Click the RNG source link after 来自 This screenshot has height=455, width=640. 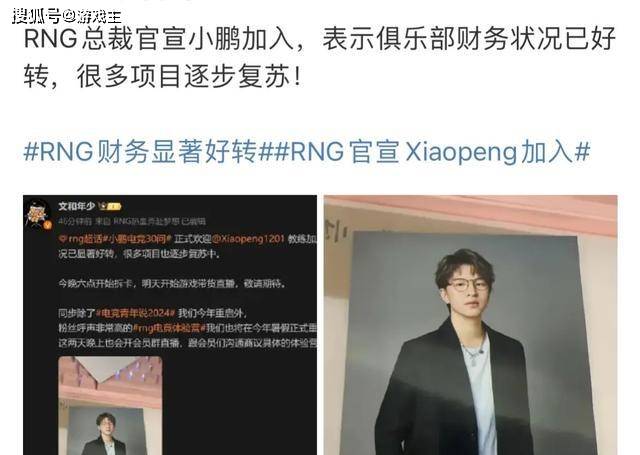point(147,222)
